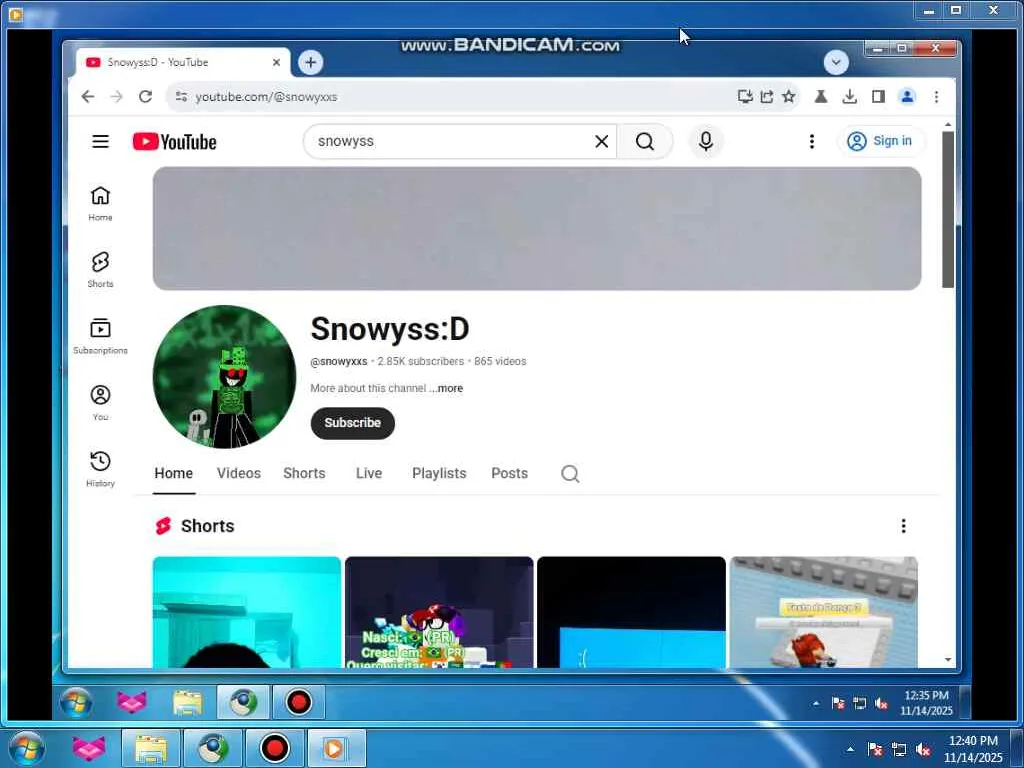
Task: Search within the channel via magnifier icon
Action: click(x=570, y=473)
